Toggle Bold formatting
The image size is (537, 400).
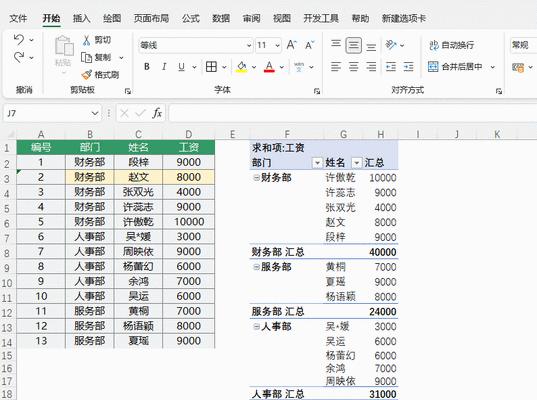tap(147, 67)
